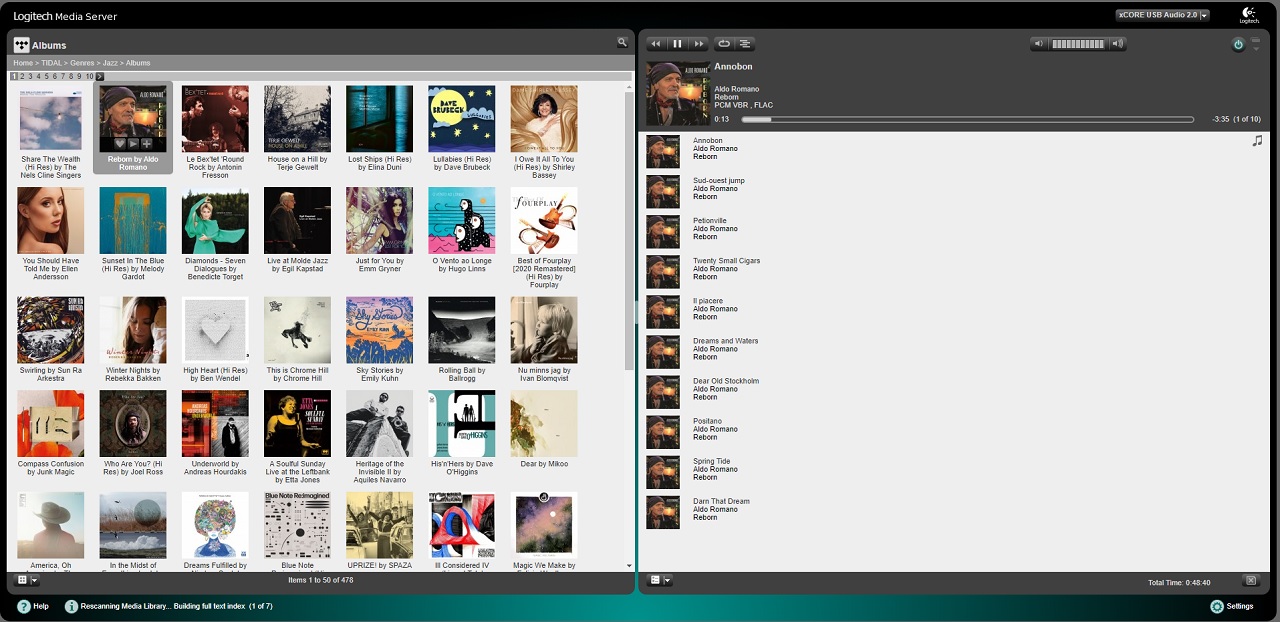Open the Blue Note Re:imagined album cover

click(297, 525)
